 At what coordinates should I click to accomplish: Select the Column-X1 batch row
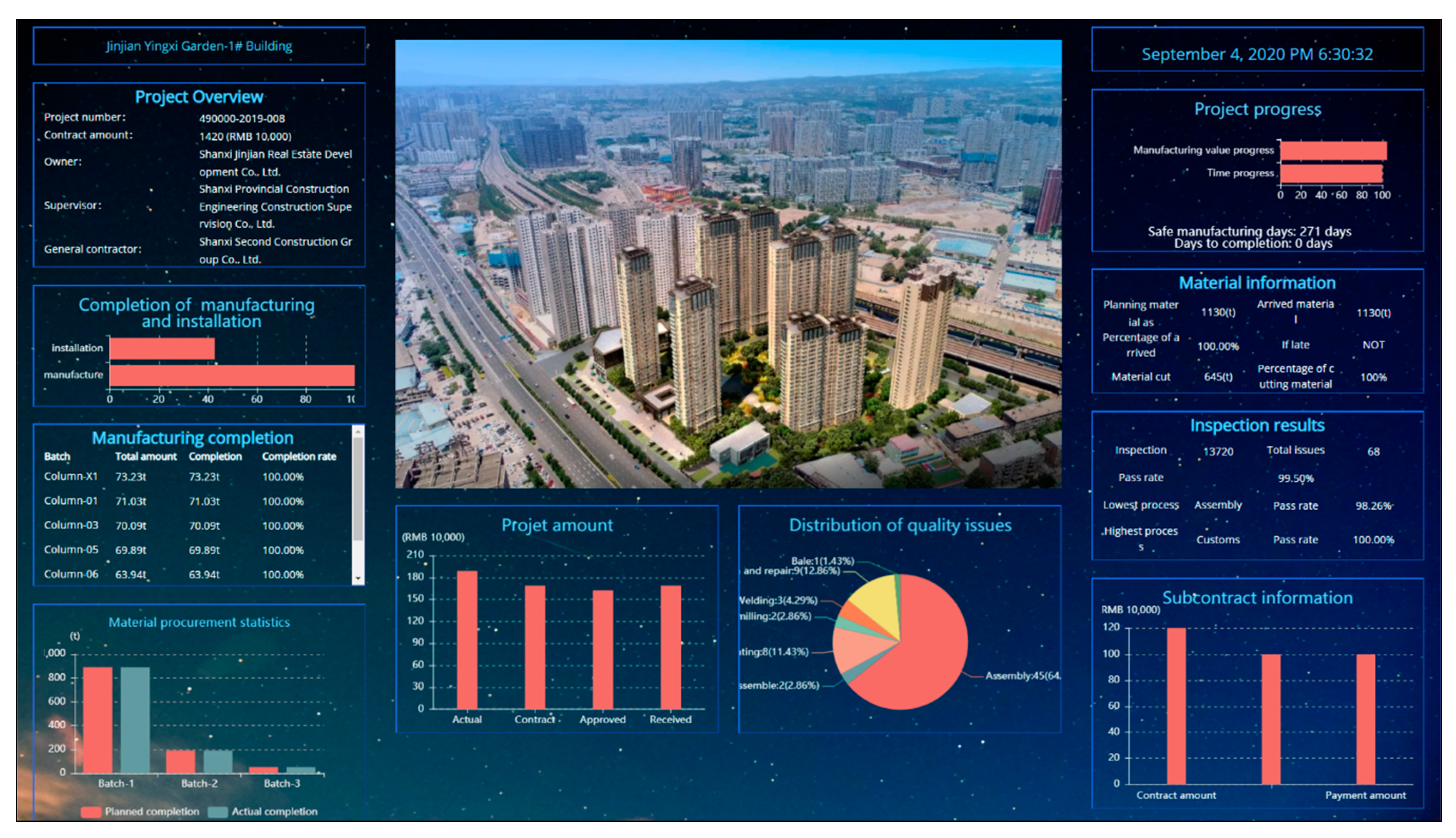71,477
